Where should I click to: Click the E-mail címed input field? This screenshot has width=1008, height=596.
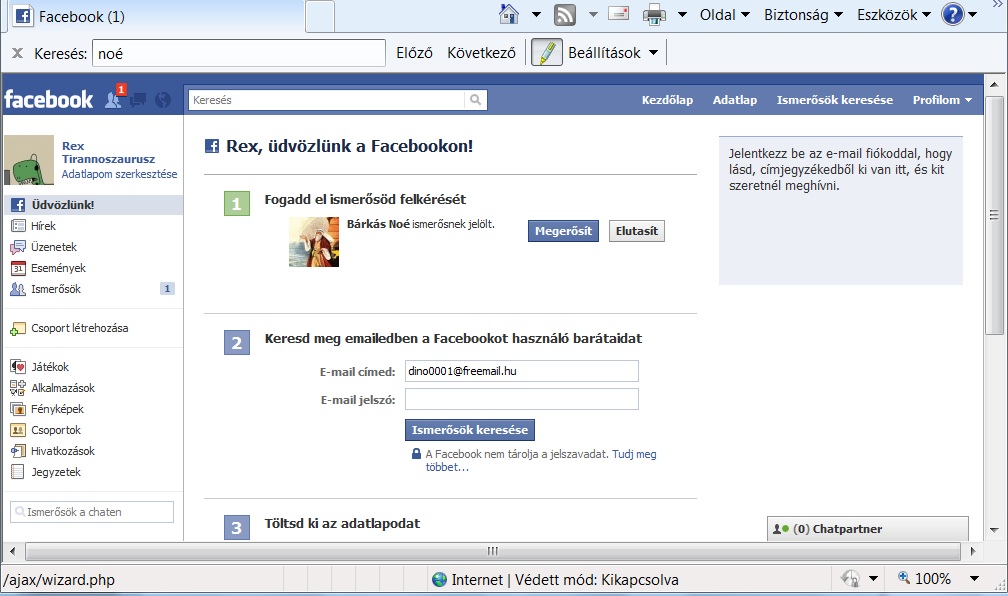click(x=521, y=371)
